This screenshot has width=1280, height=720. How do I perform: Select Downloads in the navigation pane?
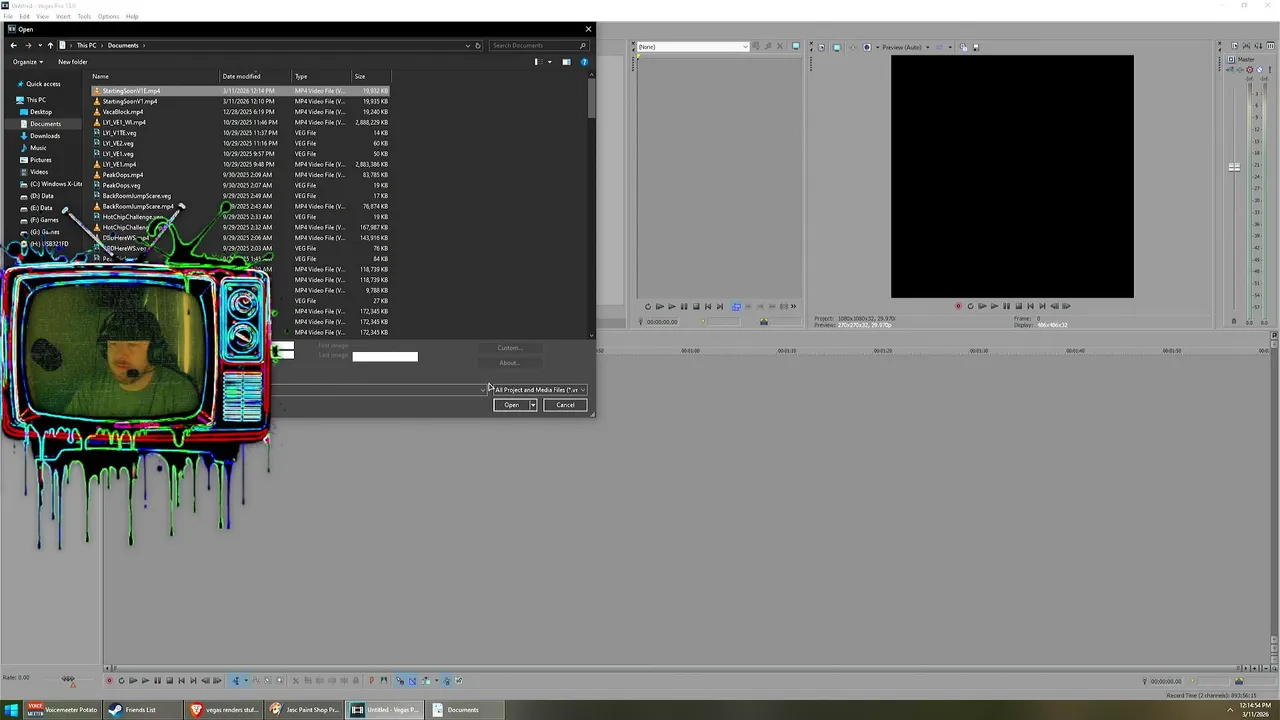[45, 136]
